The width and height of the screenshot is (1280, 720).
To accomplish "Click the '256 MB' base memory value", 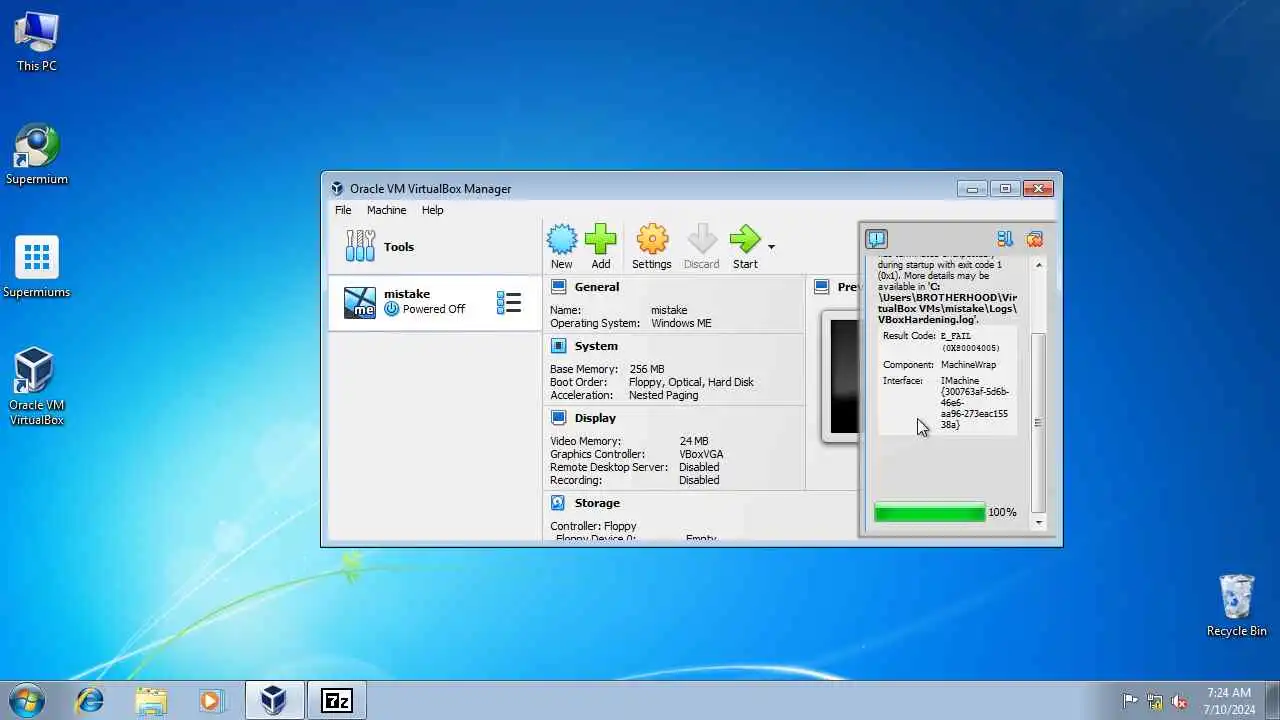I will 647,369.
